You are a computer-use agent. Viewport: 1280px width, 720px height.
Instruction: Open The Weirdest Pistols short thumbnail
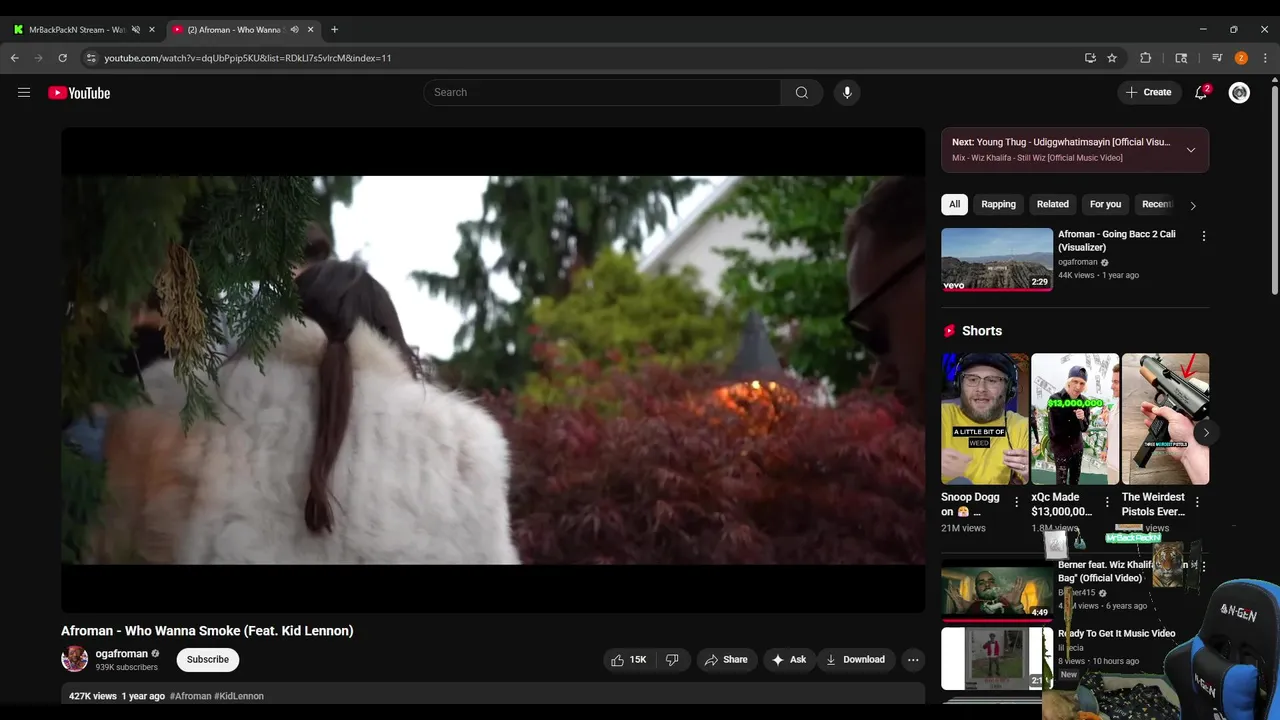point(1165,419)
